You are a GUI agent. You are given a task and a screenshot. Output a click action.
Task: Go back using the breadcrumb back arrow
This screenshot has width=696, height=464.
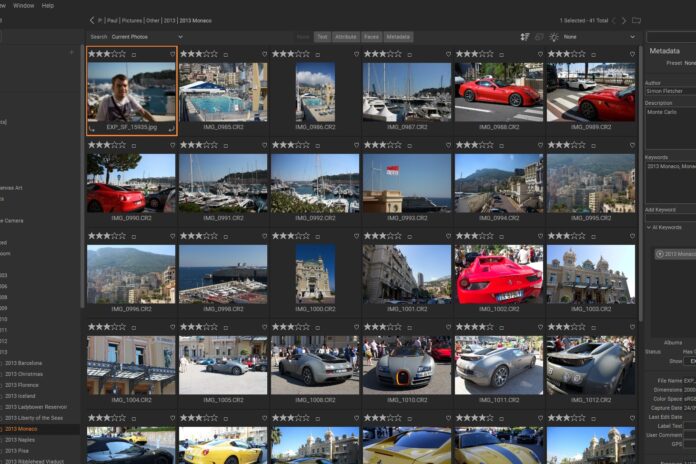click(92, 20)
